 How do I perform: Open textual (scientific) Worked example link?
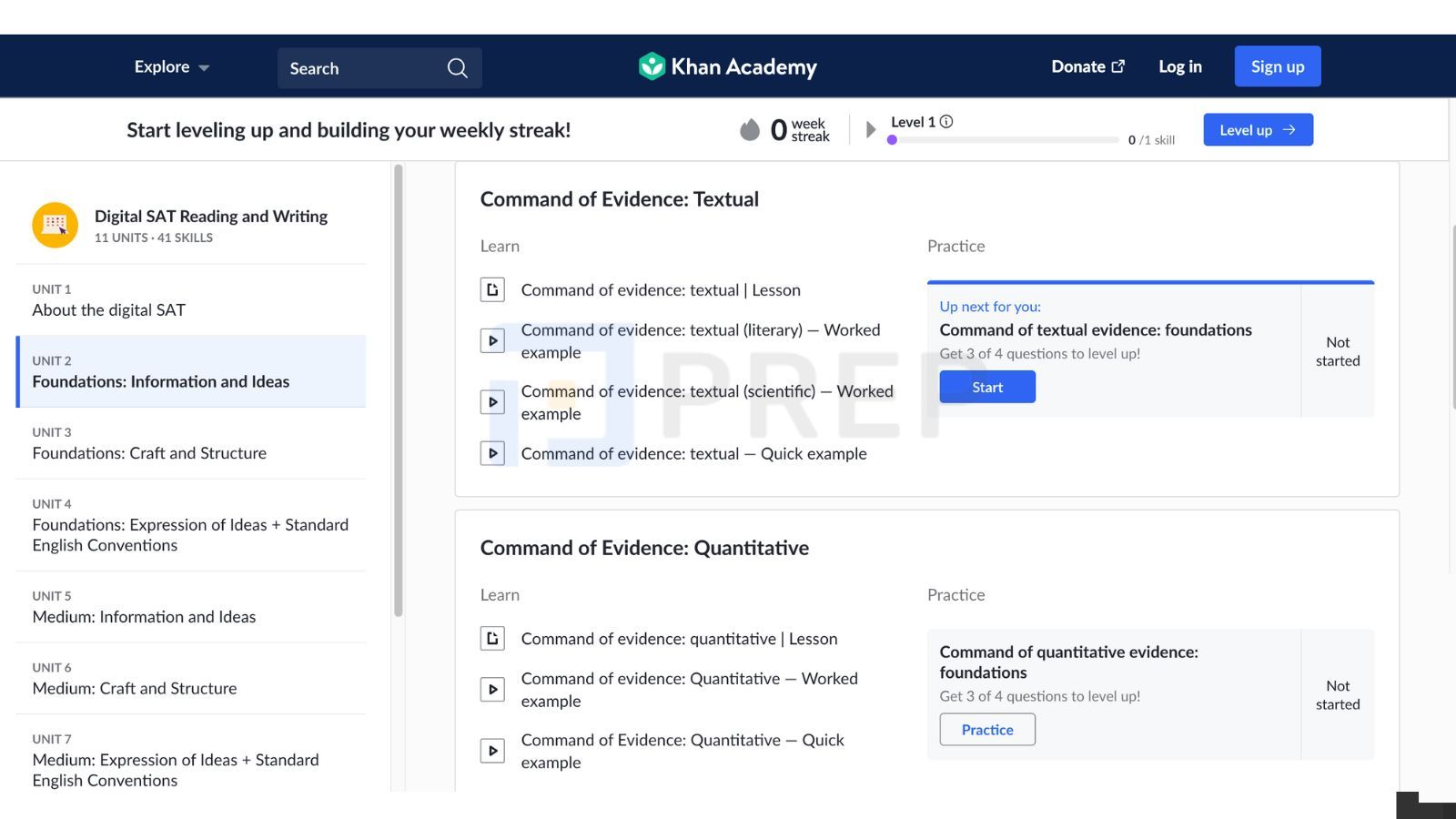click(707, 402)
